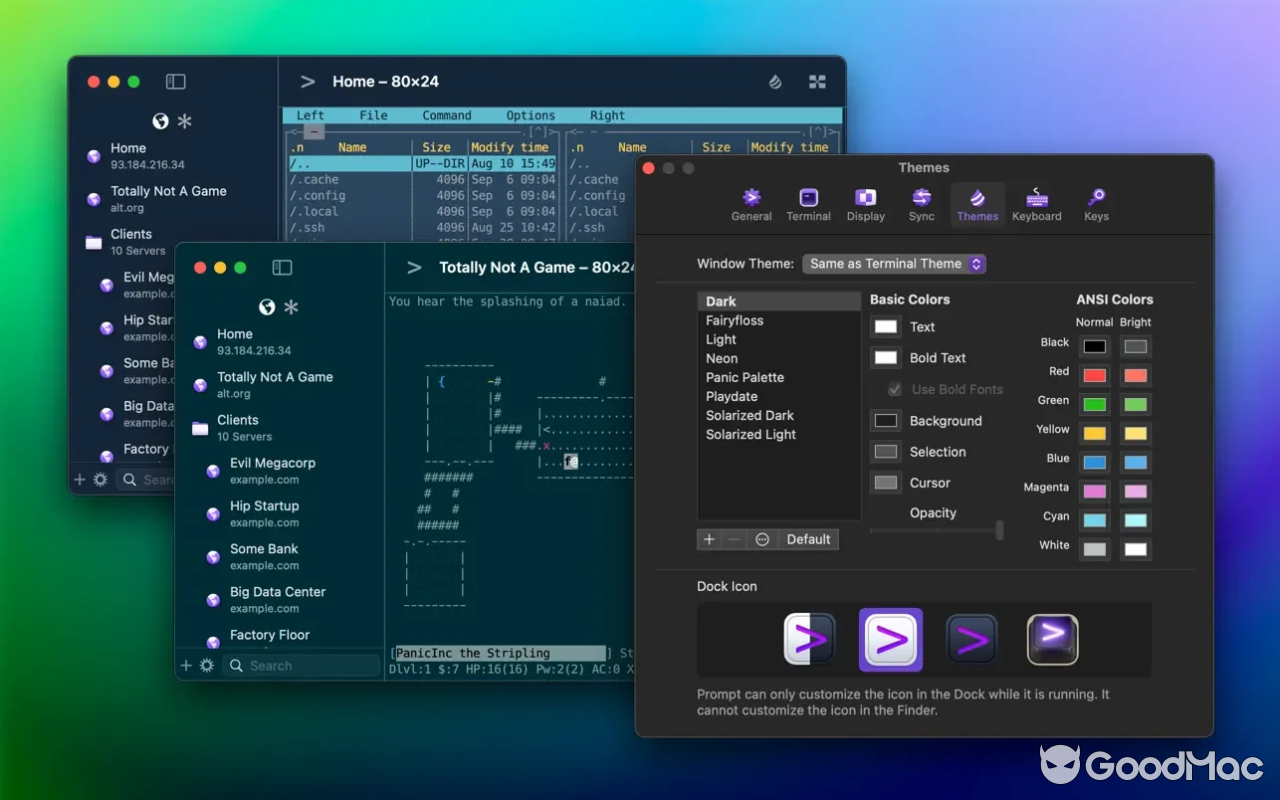The width and height of the screenshot is (1280, 800).
Task: Click the globe icon above the server list
Action: click(265, 306)
